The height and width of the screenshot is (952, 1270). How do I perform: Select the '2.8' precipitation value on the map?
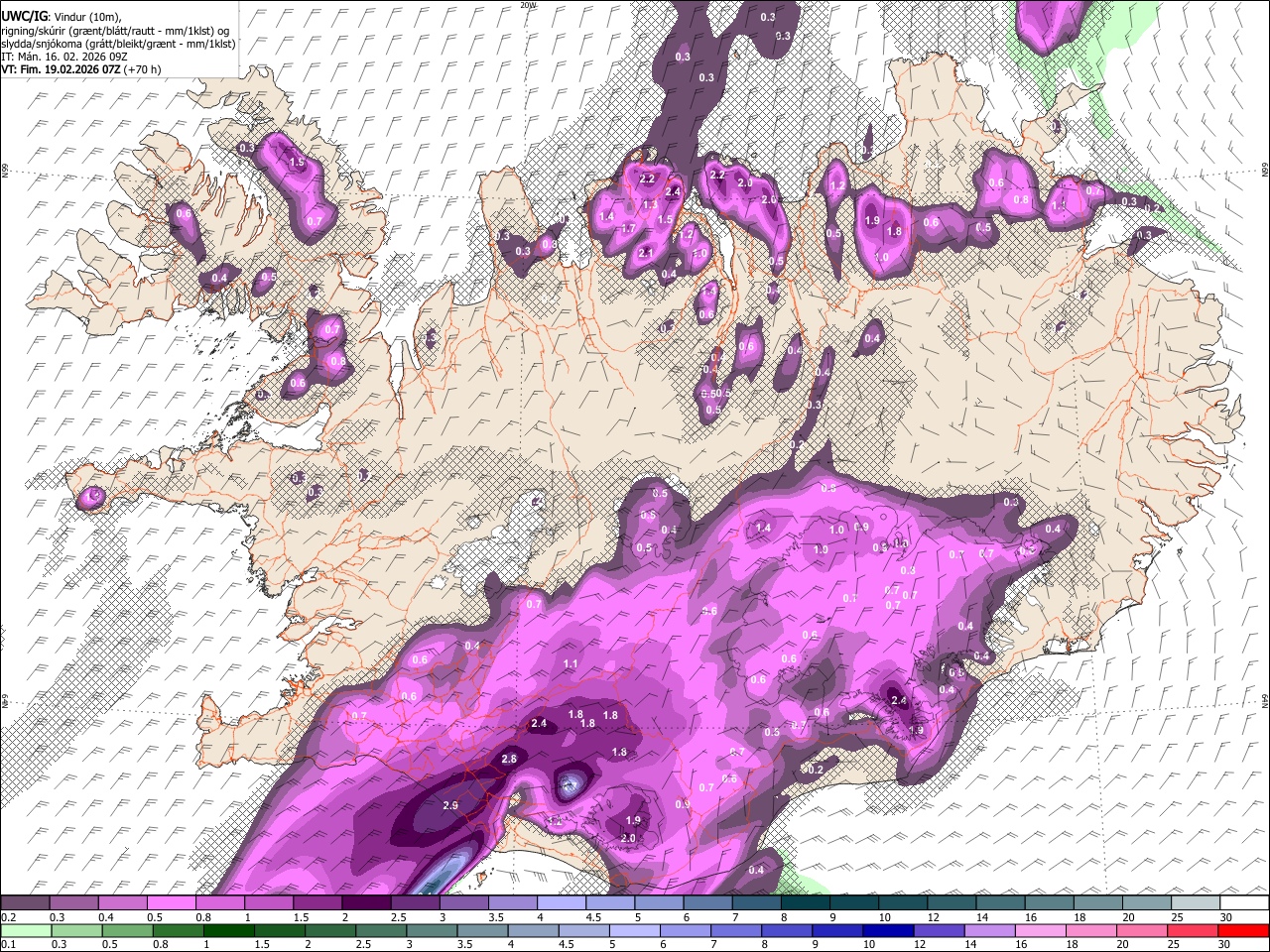(x=509, y=759)
